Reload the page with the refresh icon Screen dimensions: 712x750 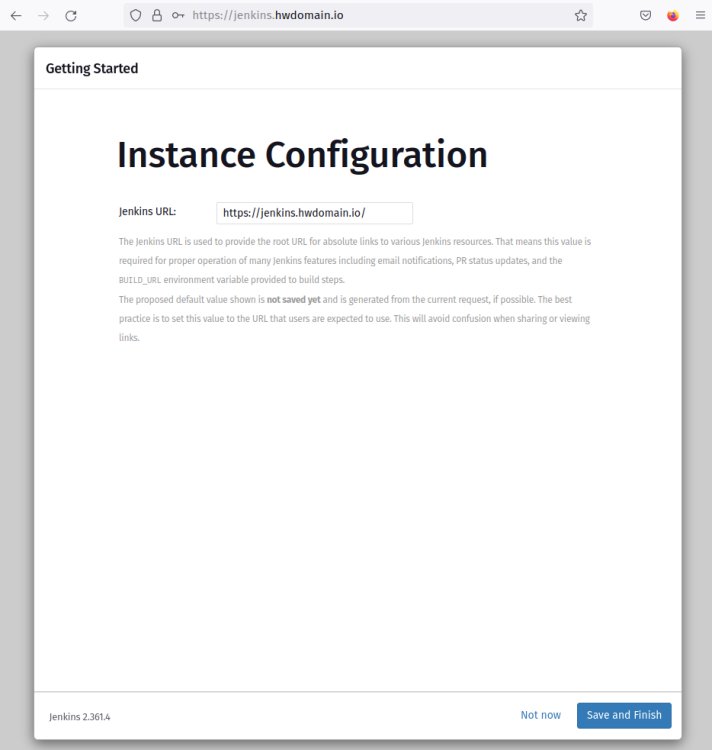point(71,16)
